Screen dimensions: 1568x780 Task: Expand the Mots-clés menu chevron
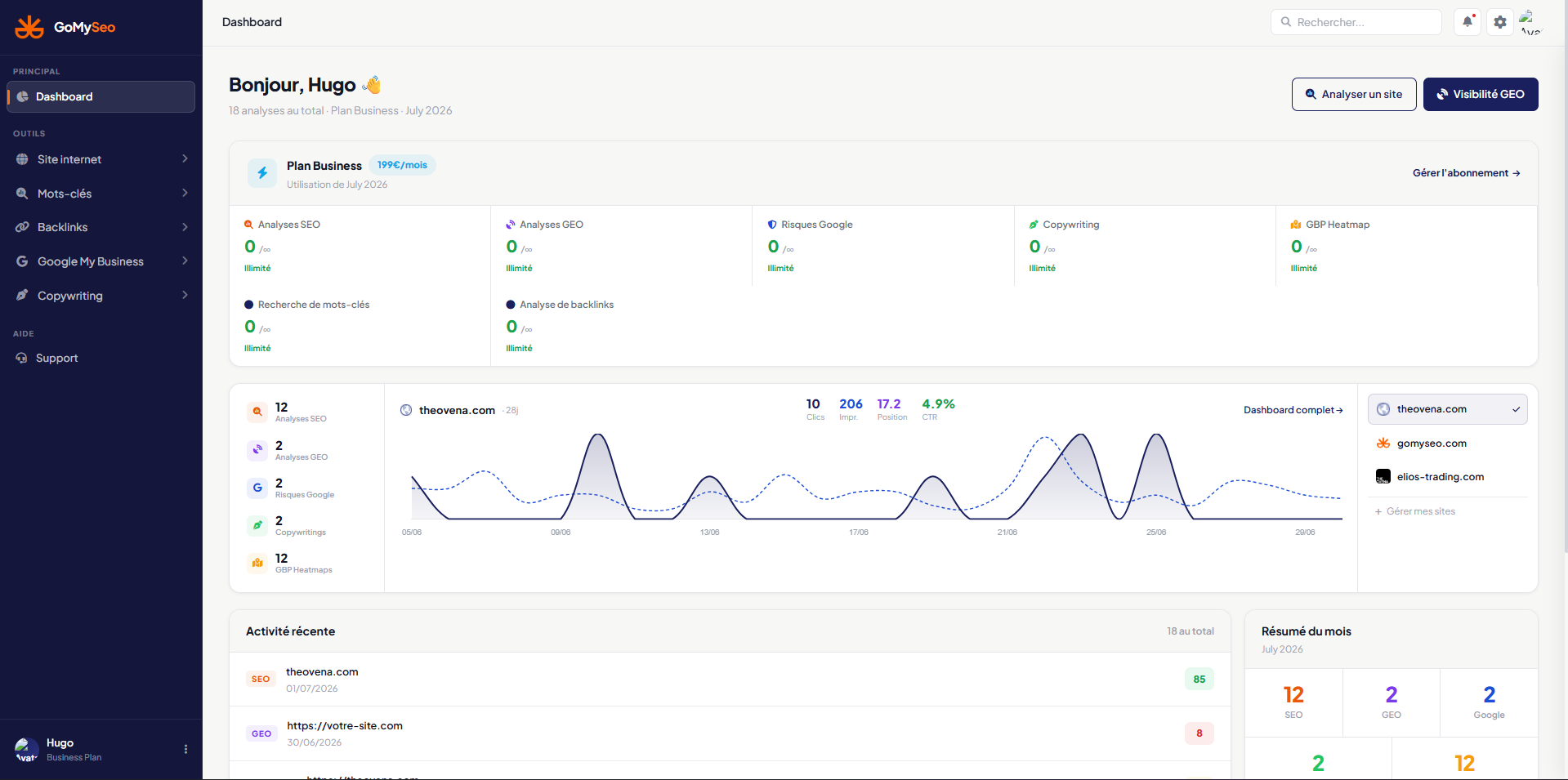coord(185,193)
